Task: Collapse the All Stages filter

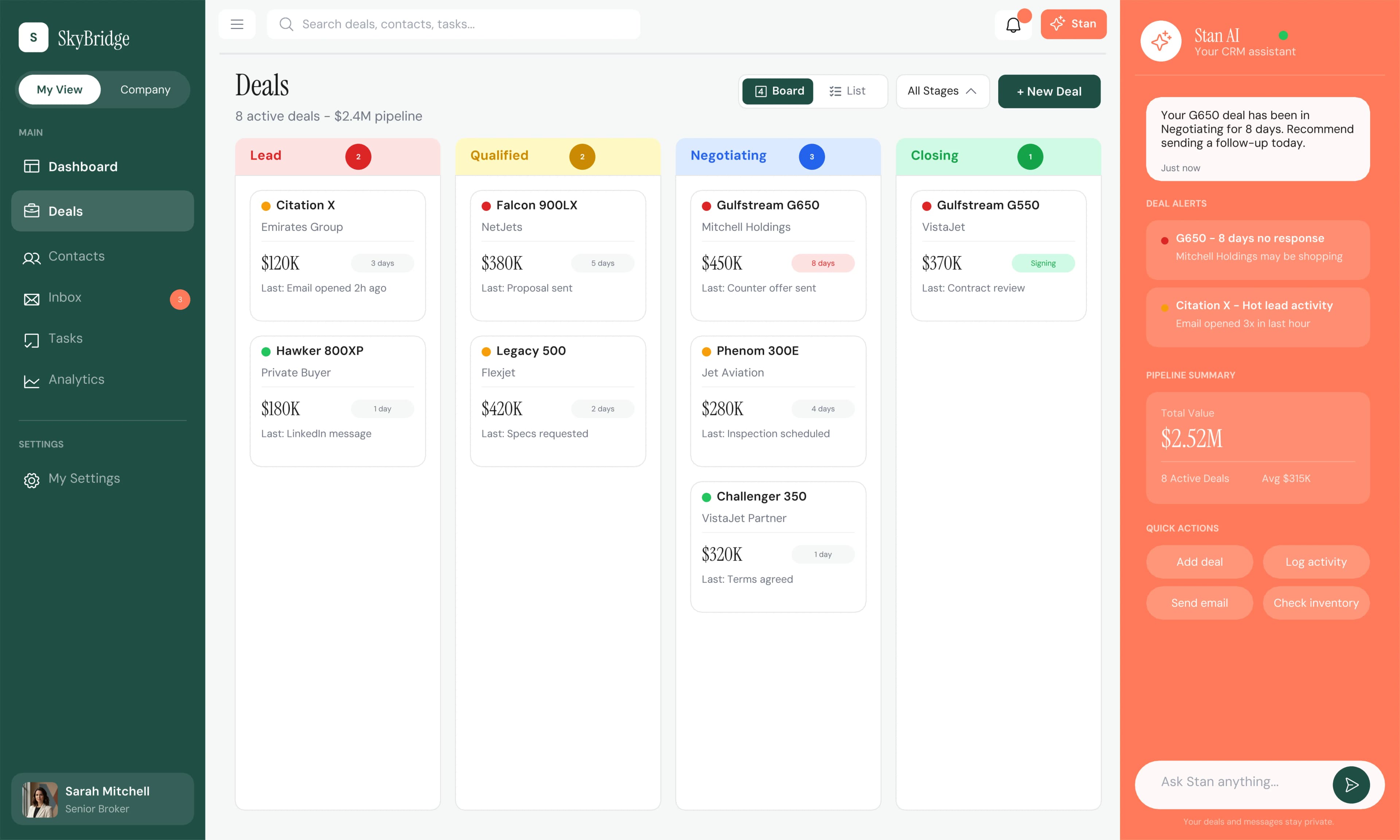Action: pyautogui.click(x=942, y=90)
